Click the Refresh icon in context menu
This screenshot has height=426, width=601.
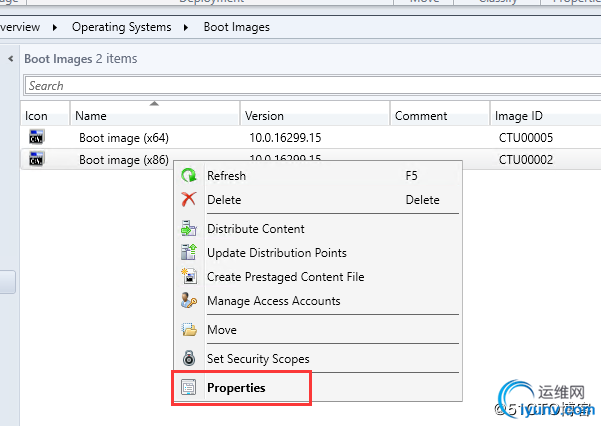click(x=189, y=176)
